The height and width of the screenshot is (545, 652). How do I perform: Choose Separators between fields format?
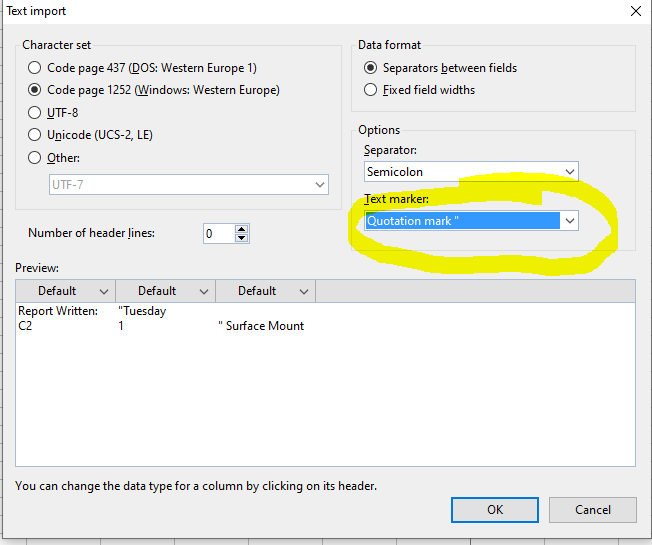click(372, 68)
